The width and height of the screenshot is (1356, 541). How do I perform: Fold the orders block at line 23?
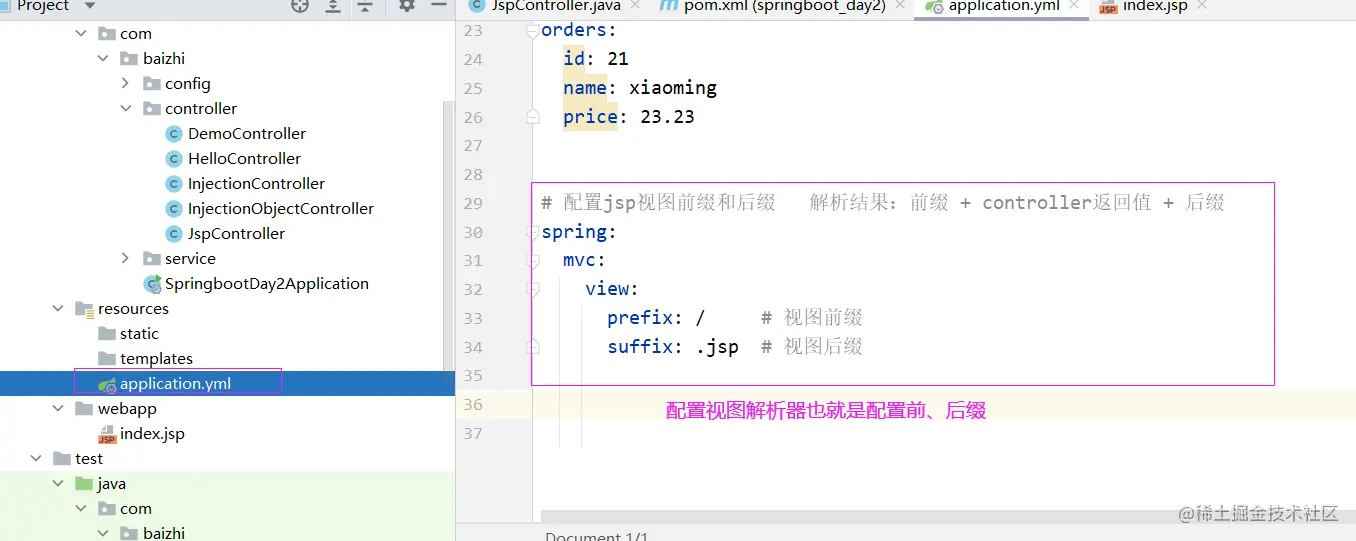pyautogui.click(x=533, y=30)
